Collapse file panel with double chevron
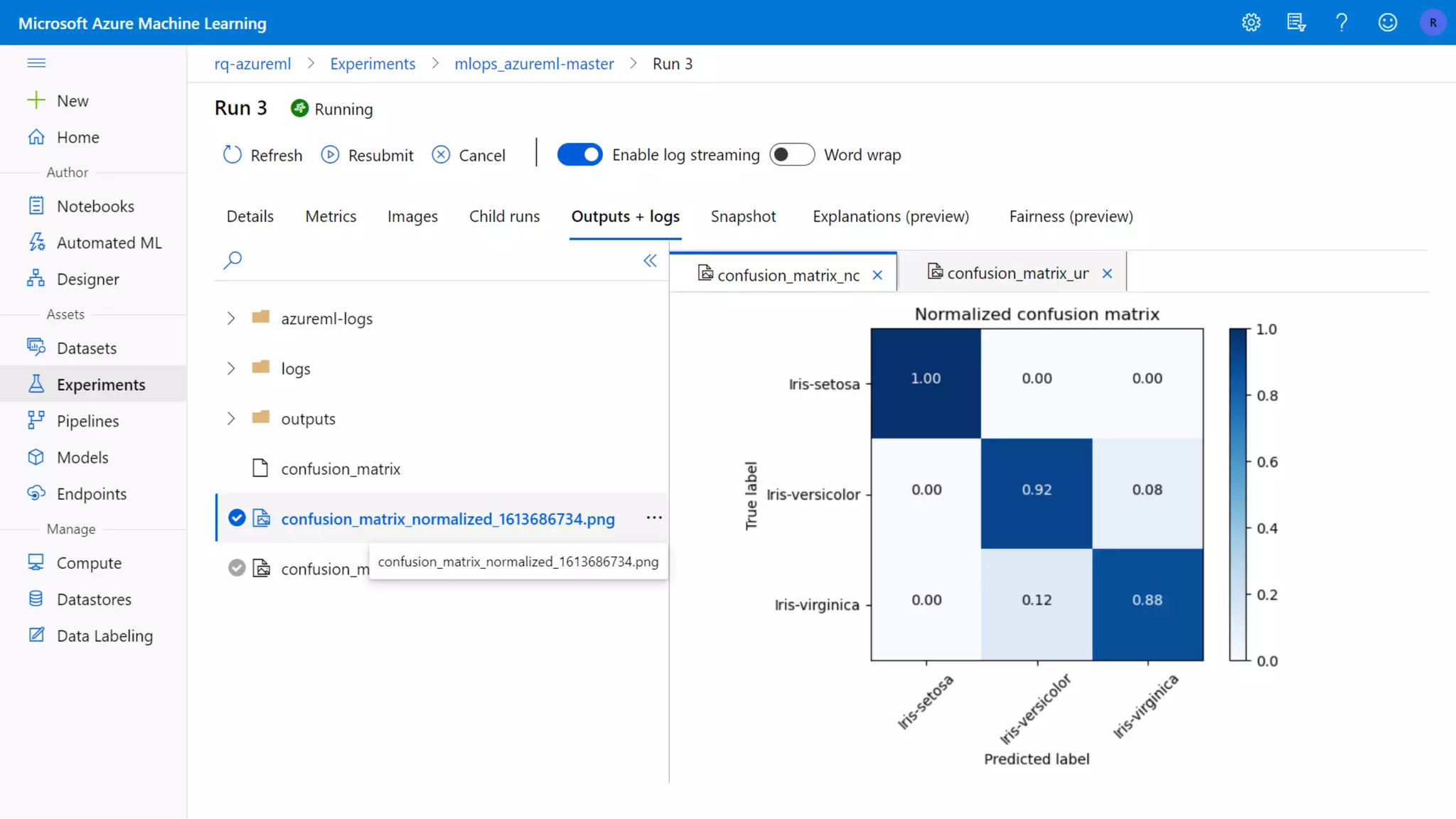 tap(650, 261)
